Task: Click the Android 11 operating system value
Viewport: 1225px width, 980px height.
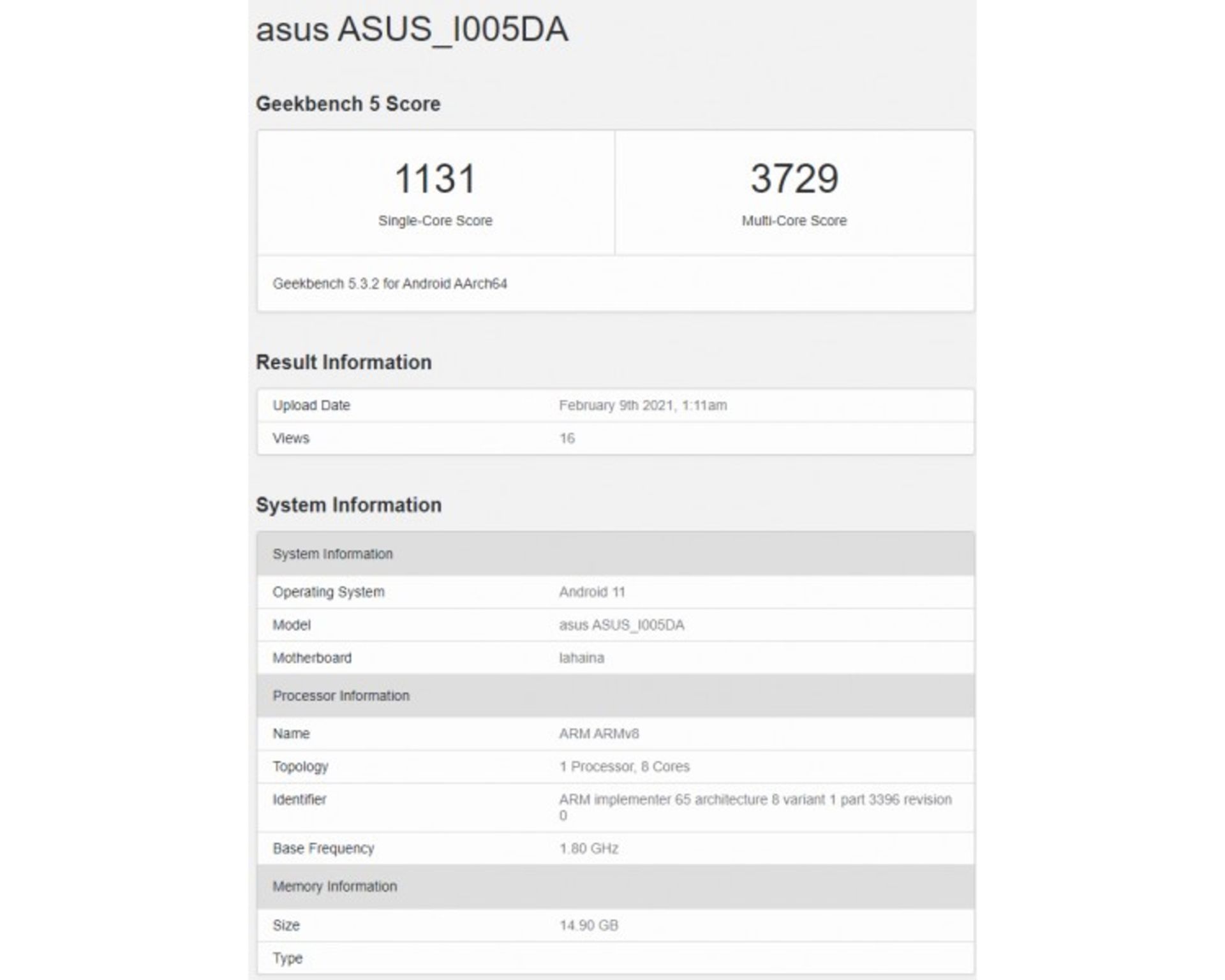Action: [591, 592]
